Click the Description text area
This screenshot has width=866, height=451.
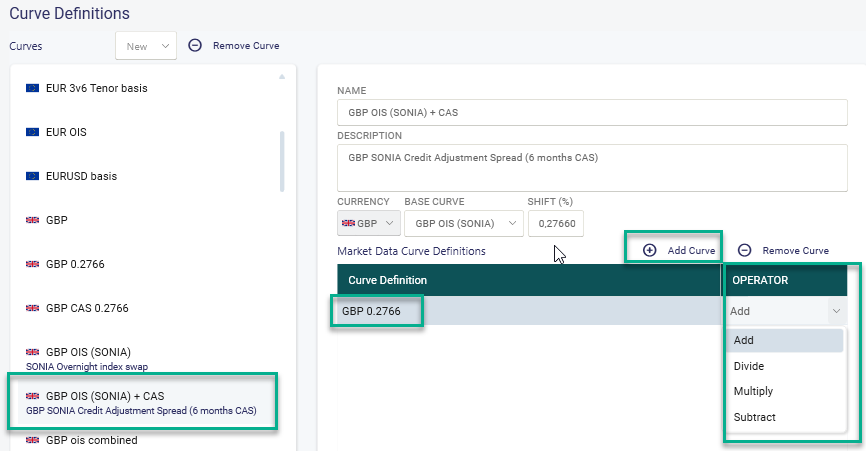tap(592, 168)
